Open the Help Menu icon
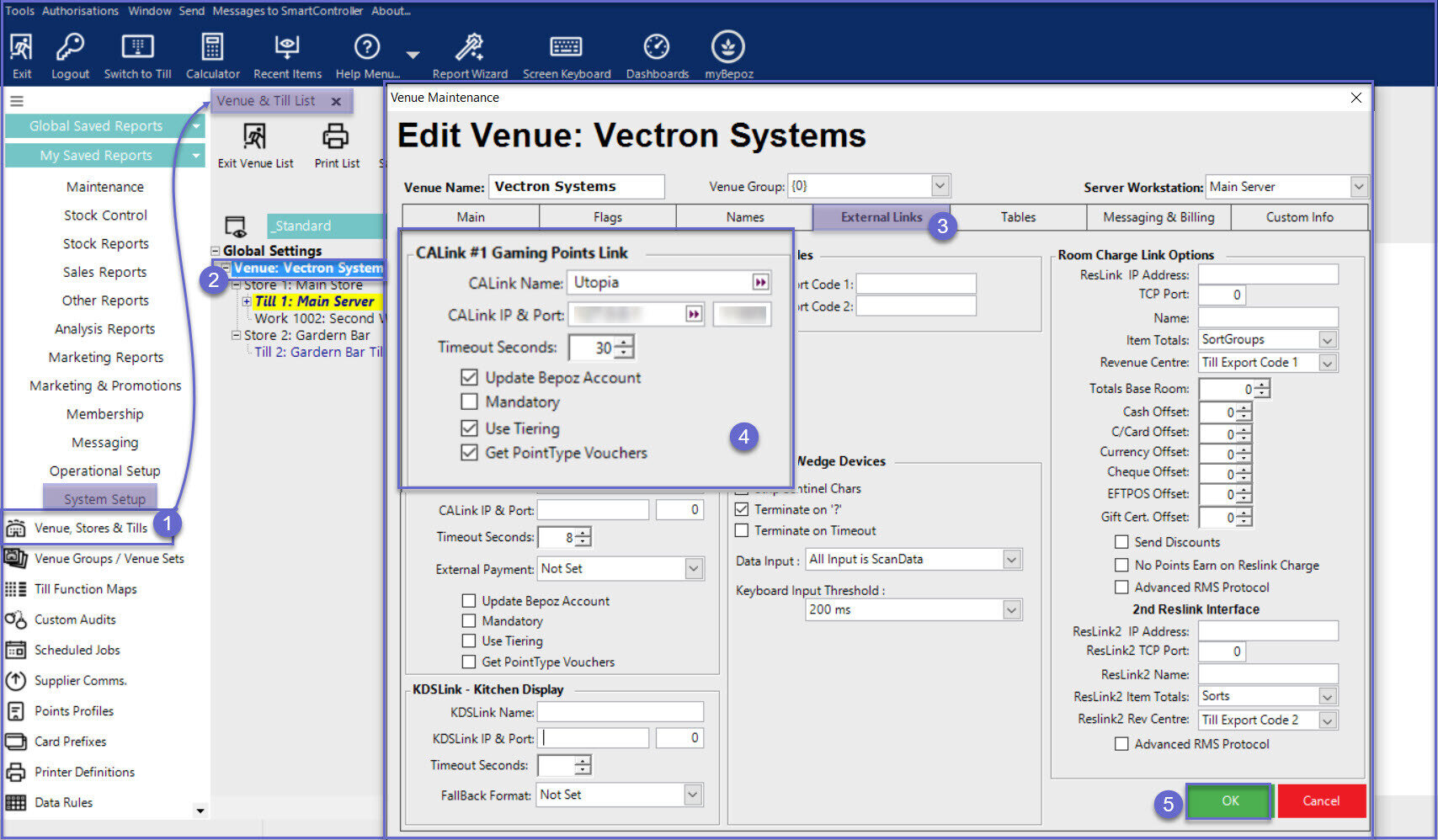 point(367,47)
